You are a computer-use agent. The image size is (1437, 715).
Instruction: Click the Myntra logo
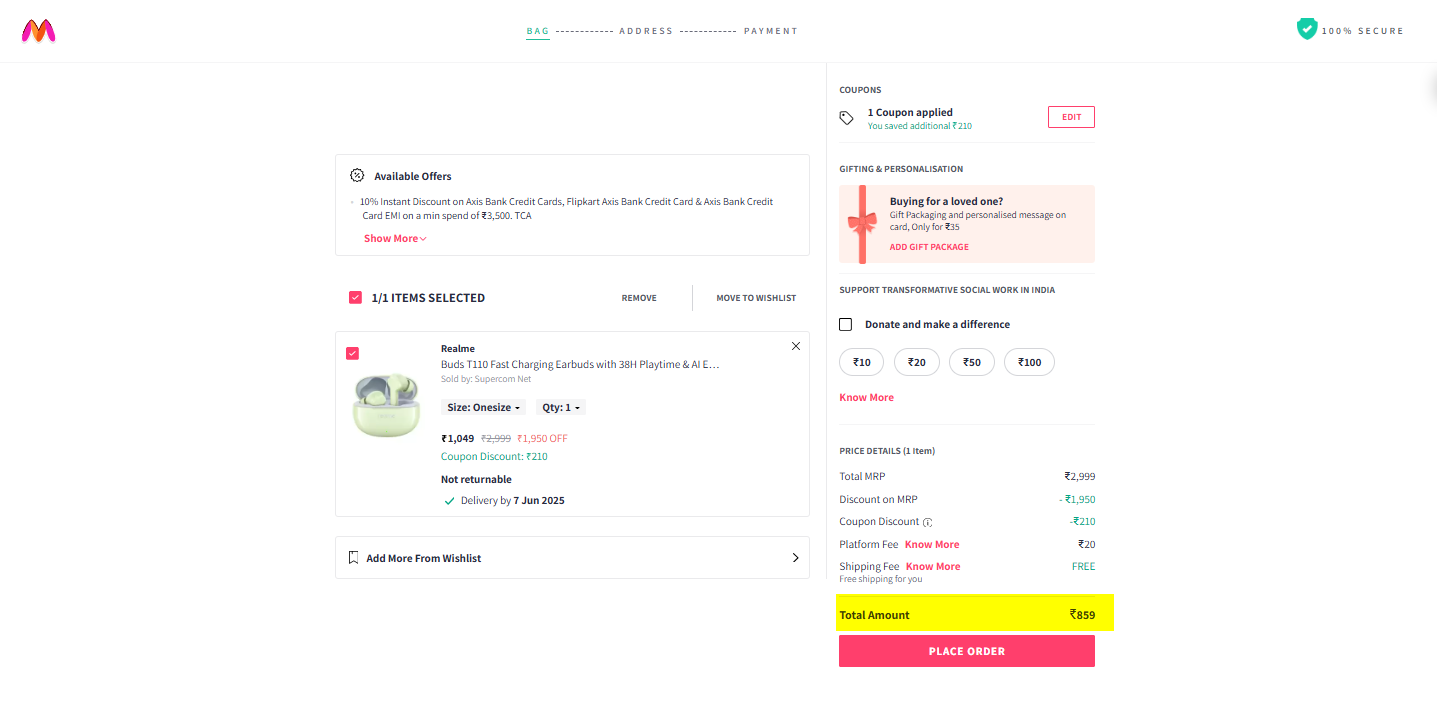point(38,31)
